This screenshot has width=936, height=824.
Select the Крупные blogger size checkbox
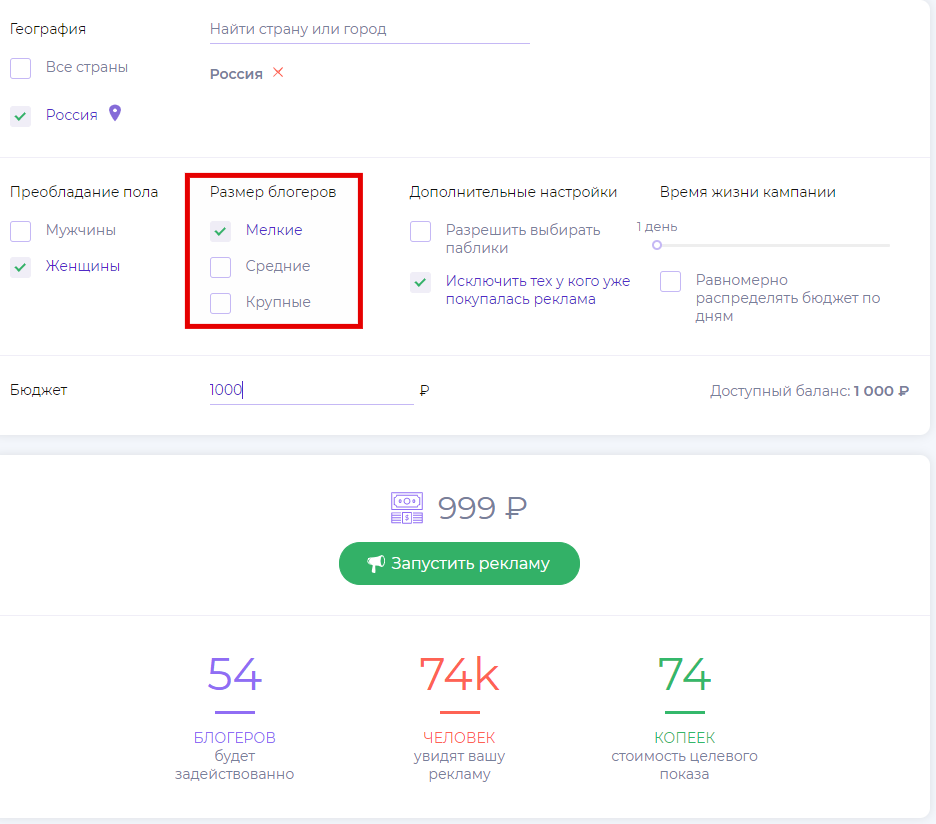[221, 303]
